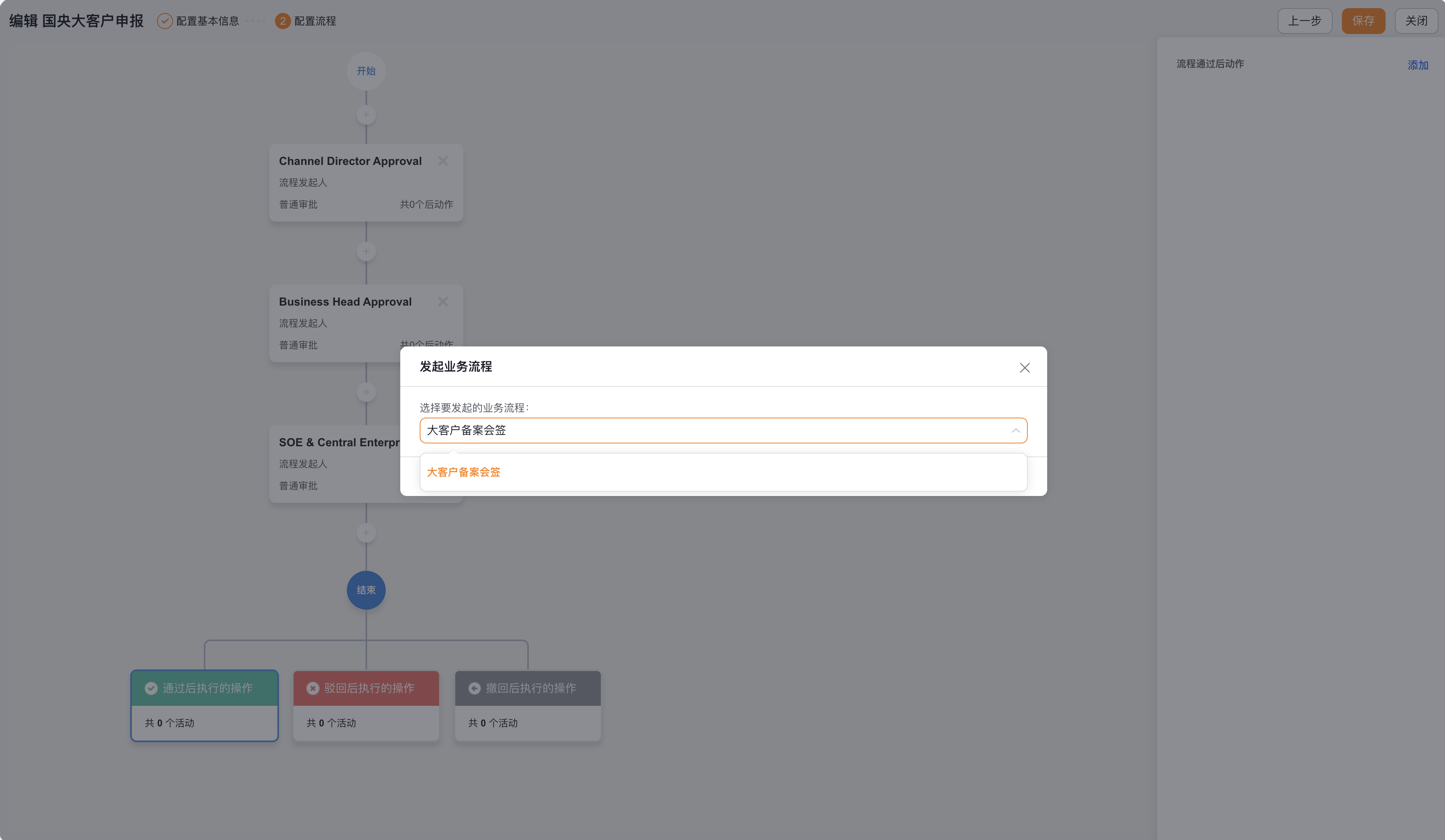The width and height of the screenshot is (1445, 840).
Task: Click the step 2 number badge
Action: (283, 21)
